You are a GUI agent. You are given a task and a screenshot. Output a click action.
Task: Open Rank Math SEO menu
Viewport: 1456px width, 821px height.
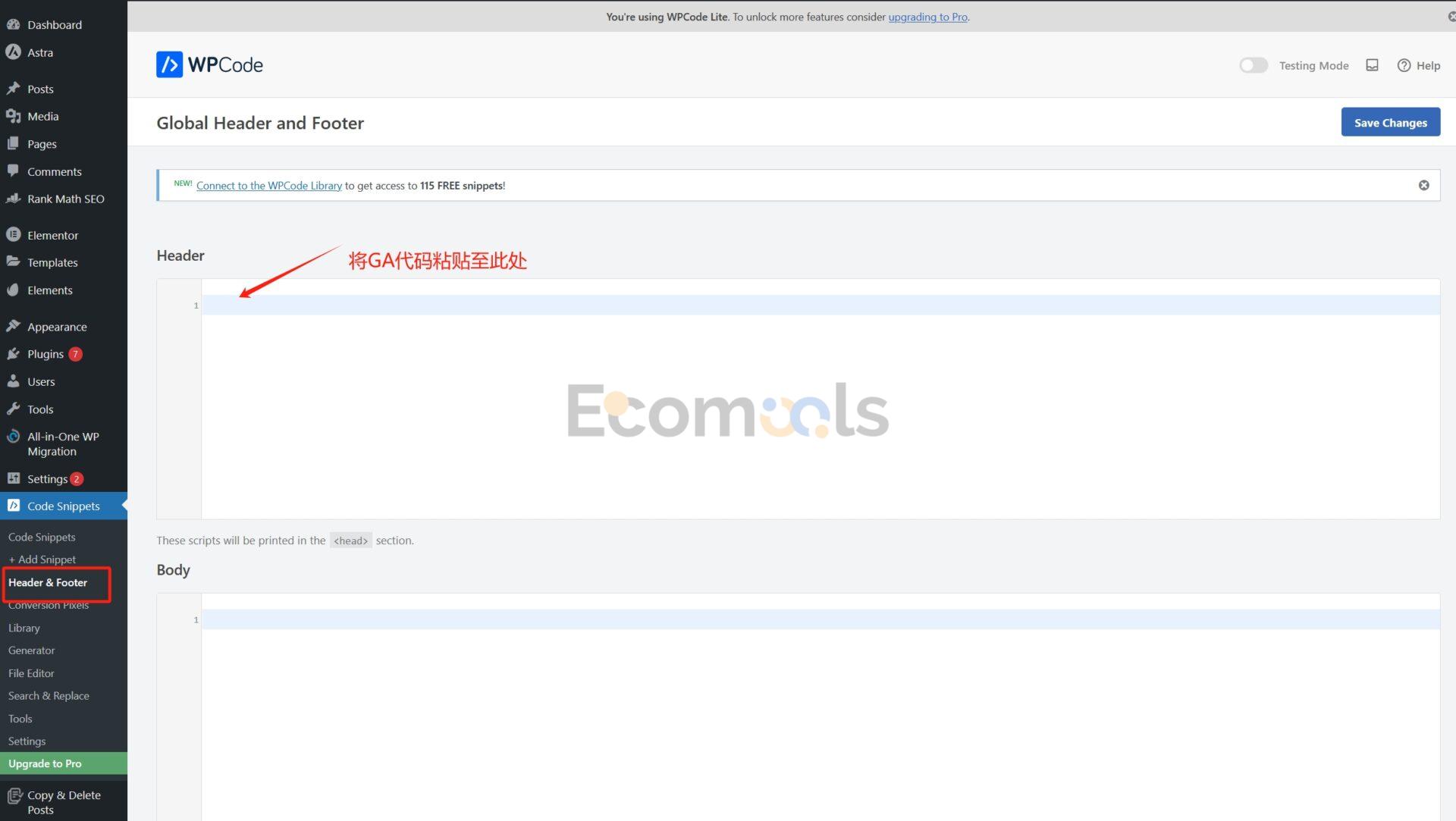[x=64, y=199]
